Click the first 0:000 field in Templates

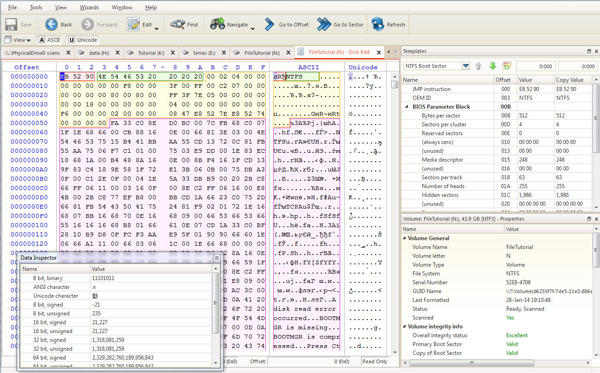tap(535, 66)
